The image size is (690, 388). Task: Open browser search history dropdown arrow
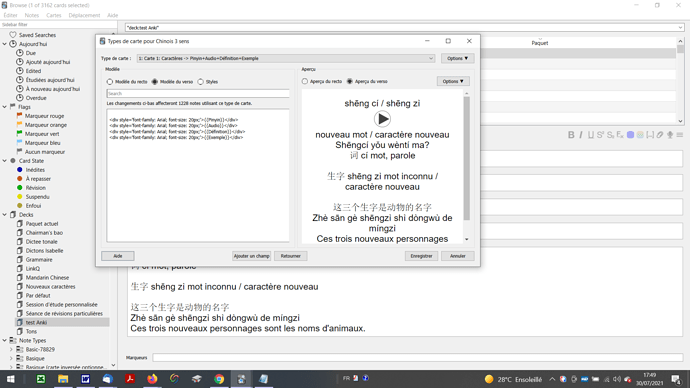(680, 28)
